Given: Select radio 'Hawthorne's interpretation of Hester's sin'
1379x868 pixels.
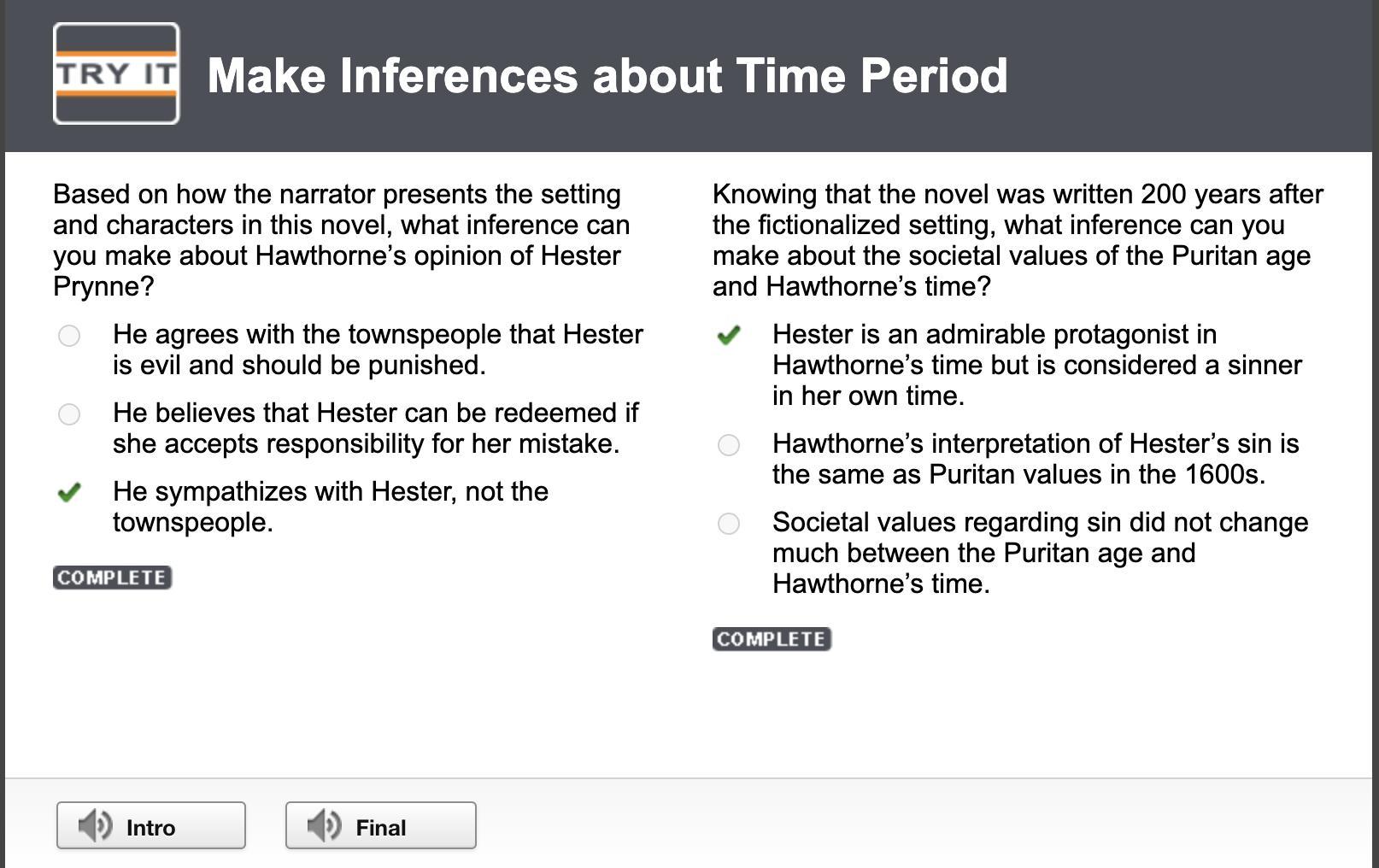Looking at the screenshot, I should [x=729, y=445].
